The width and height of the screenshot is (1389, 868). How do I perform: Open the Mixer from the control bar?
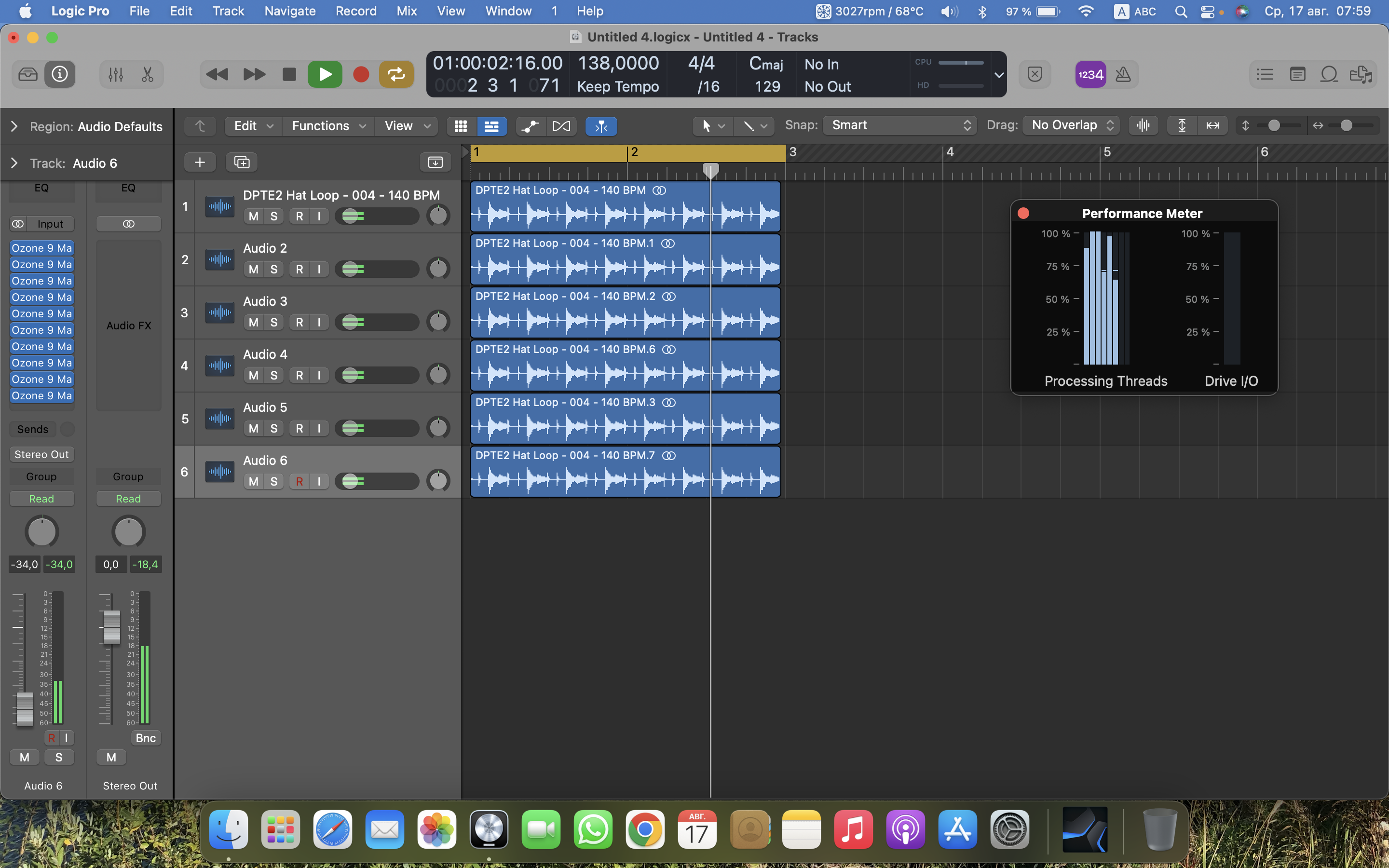click(115, 74)
